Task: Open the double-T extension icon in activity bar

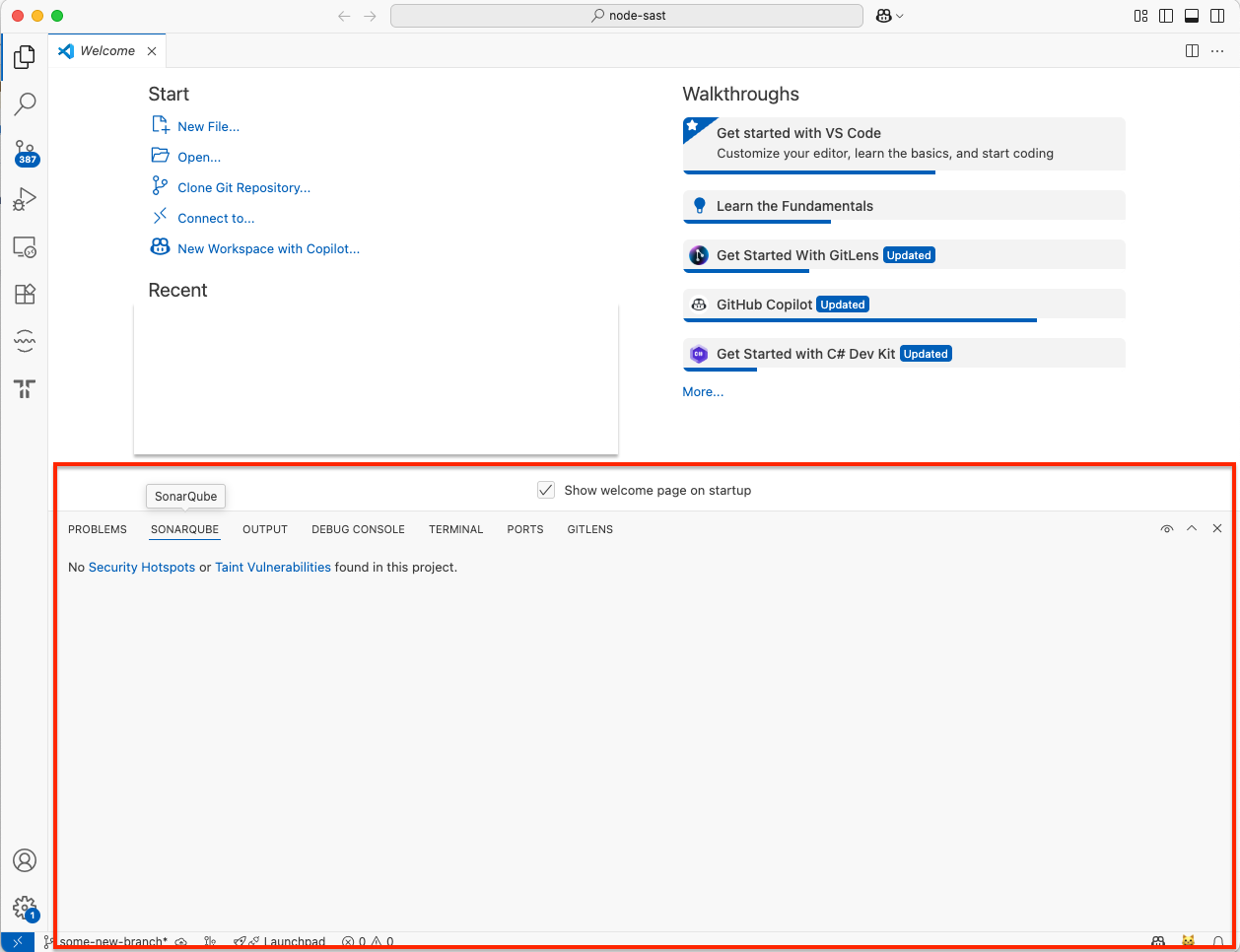Action: pyautogui.click(x=25, y=388)
